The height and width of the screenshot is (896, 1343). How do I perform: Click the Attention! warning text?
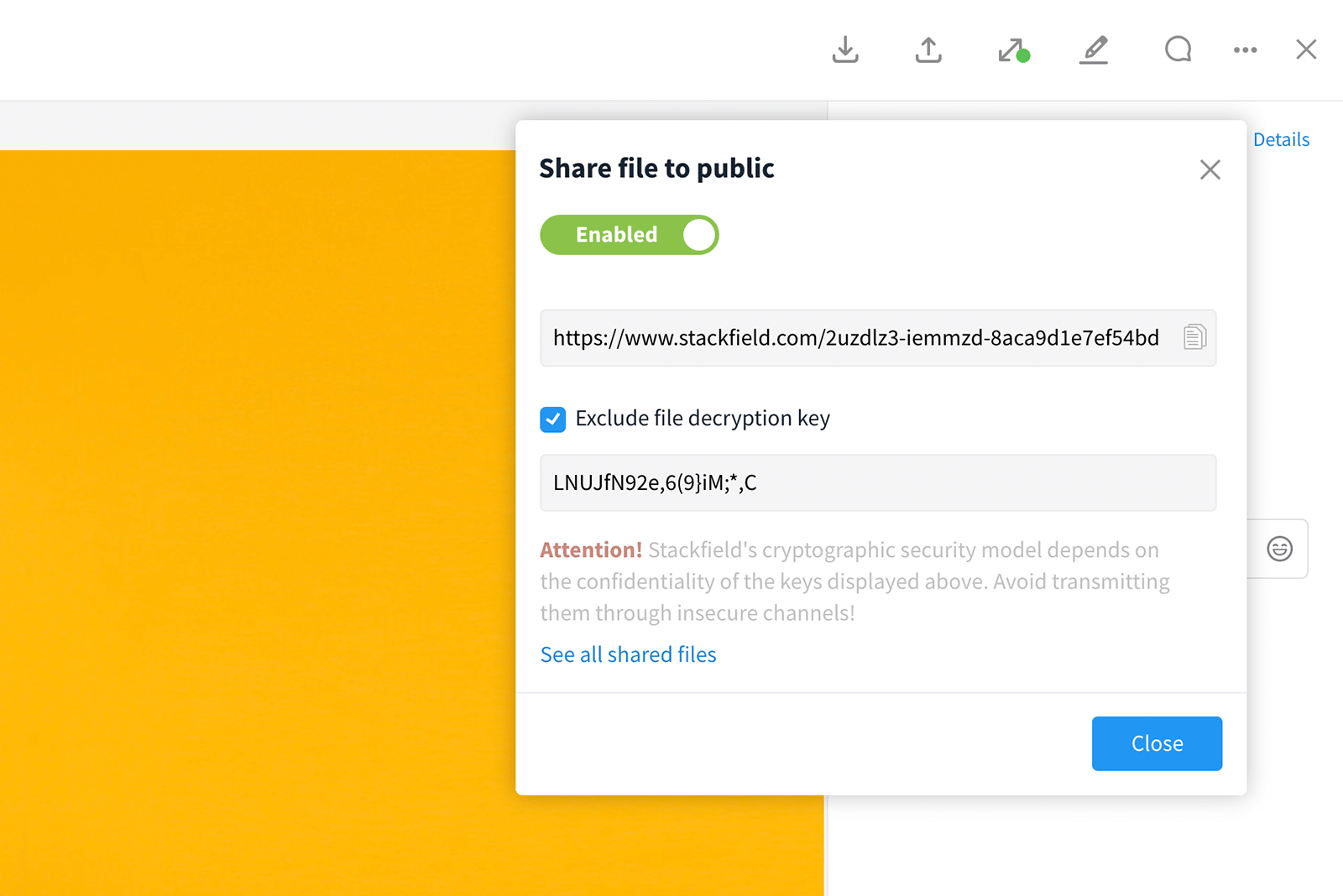tap(591, 550)
